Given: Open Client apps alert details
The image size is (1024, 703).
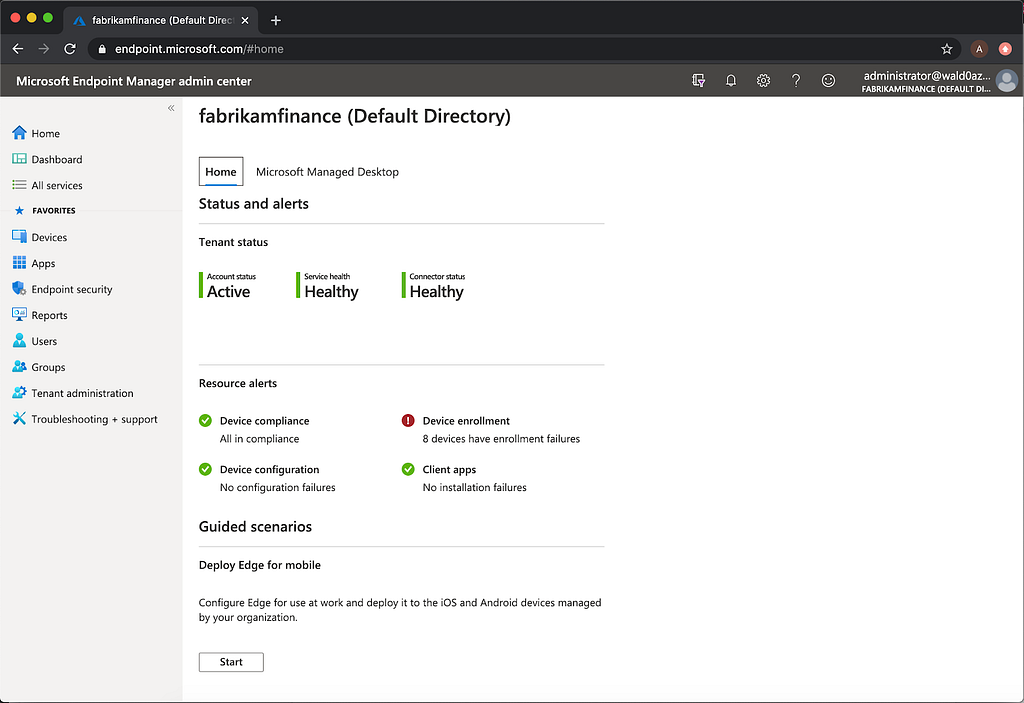Looking at the screenshot, I should click(449, 469).
